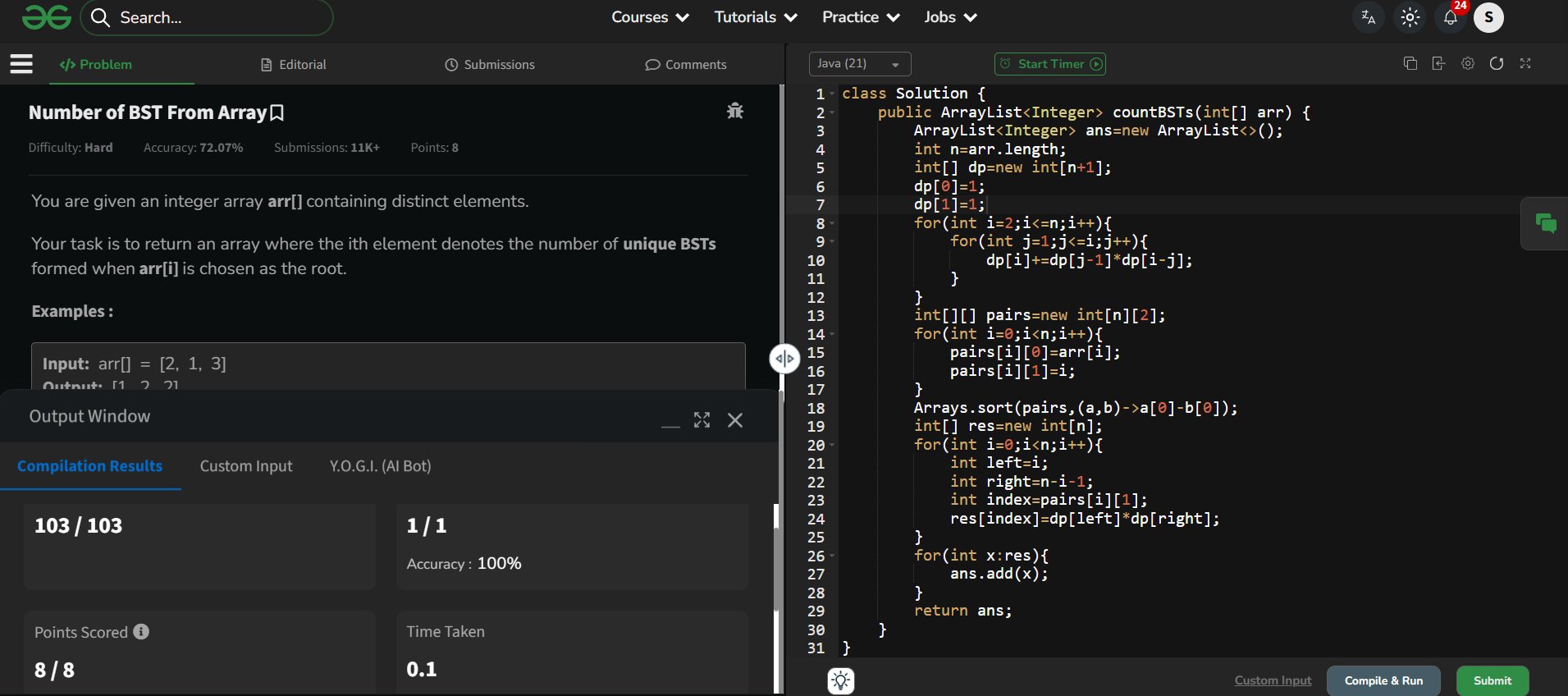The width and height of the screenshot is (1568, 696).
Task: Expand the Courses dropdown
Action: 649,17
